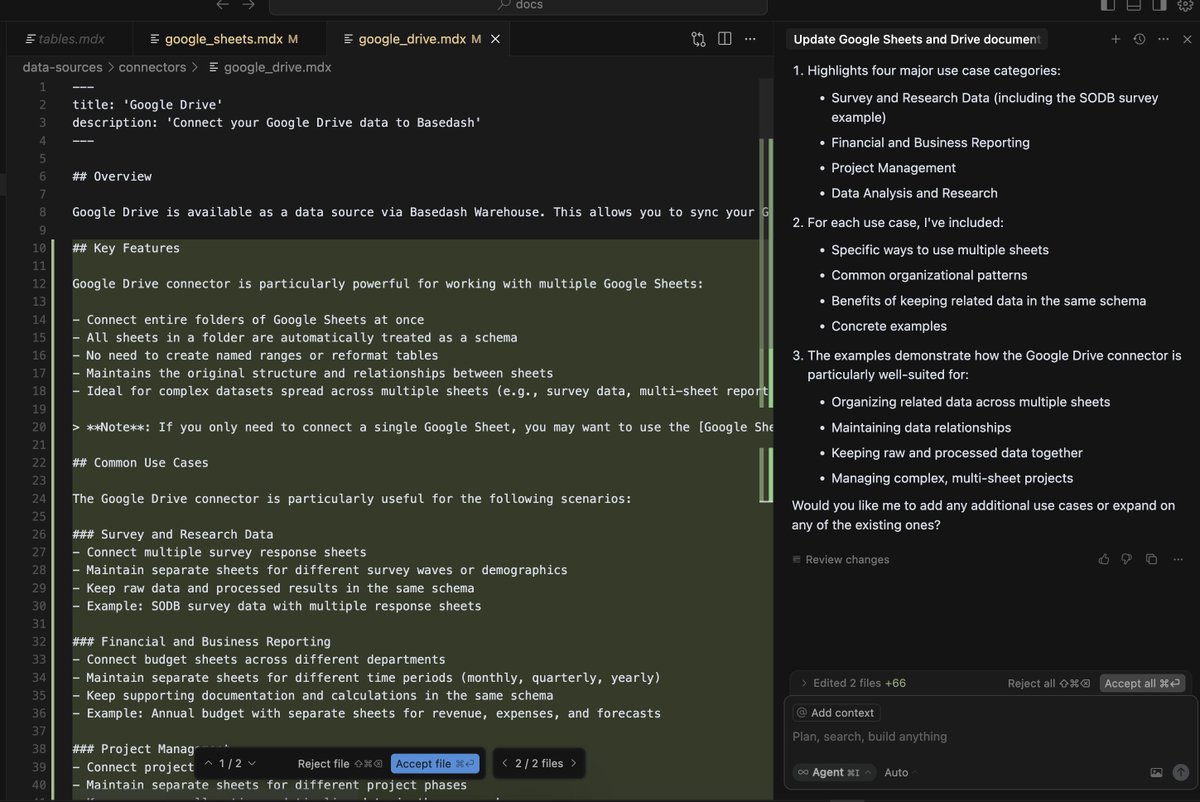Open response more options ellipsis
This screenshot has width=1200, height=802.
pyautogui.click(x=1177, y=559)
